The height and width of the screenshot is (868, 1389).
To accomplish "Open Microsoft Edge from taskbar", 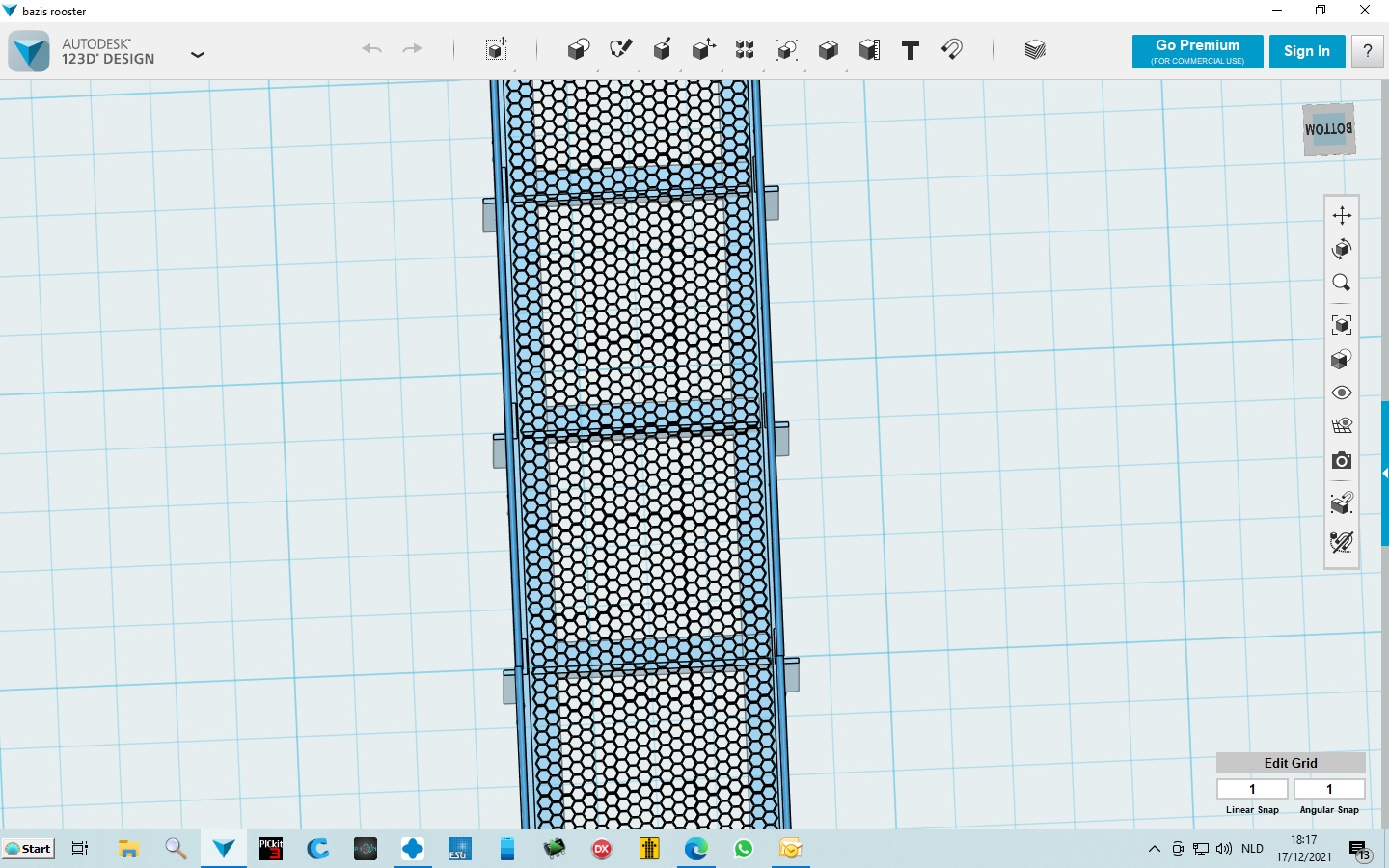I will 696,849.
